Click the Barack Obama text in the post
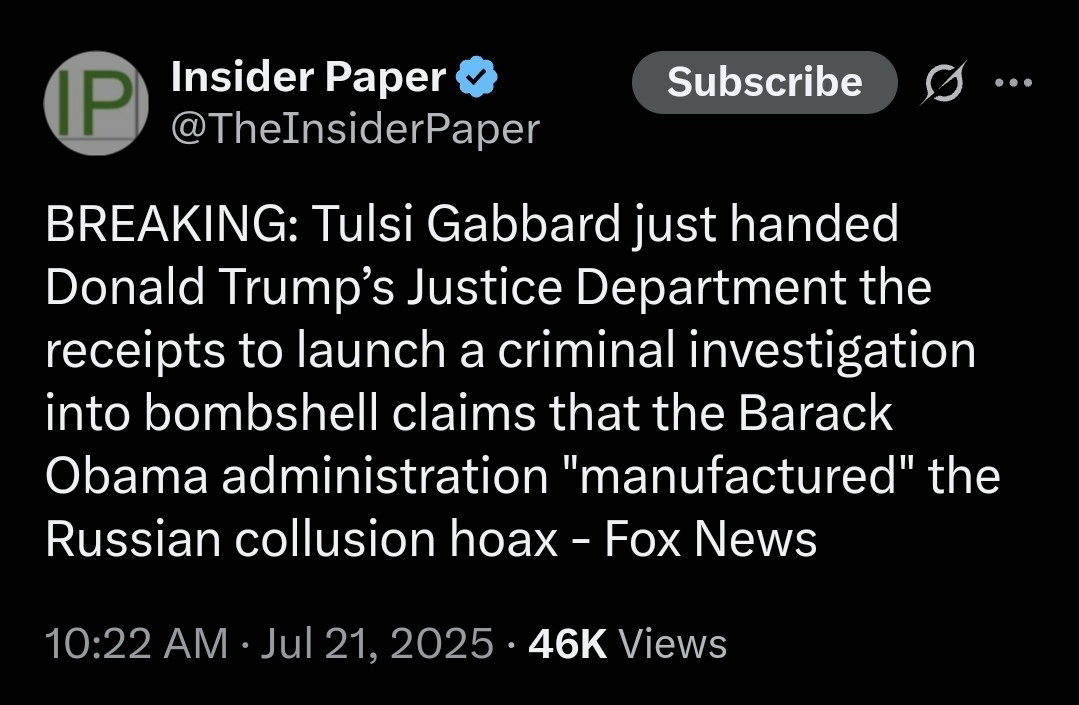The height and width of the screenshot is (705, 1079). (813, 415)
